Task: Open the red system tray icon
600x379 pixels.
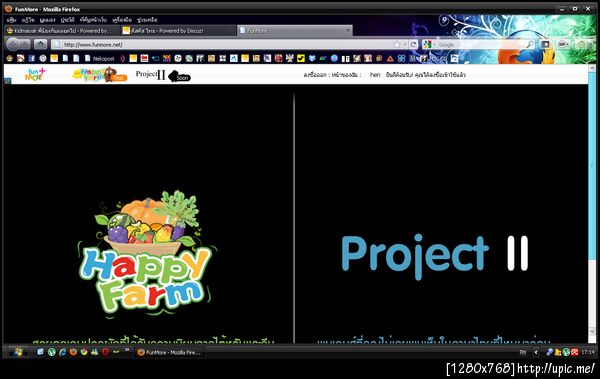Action: [574, 352]
